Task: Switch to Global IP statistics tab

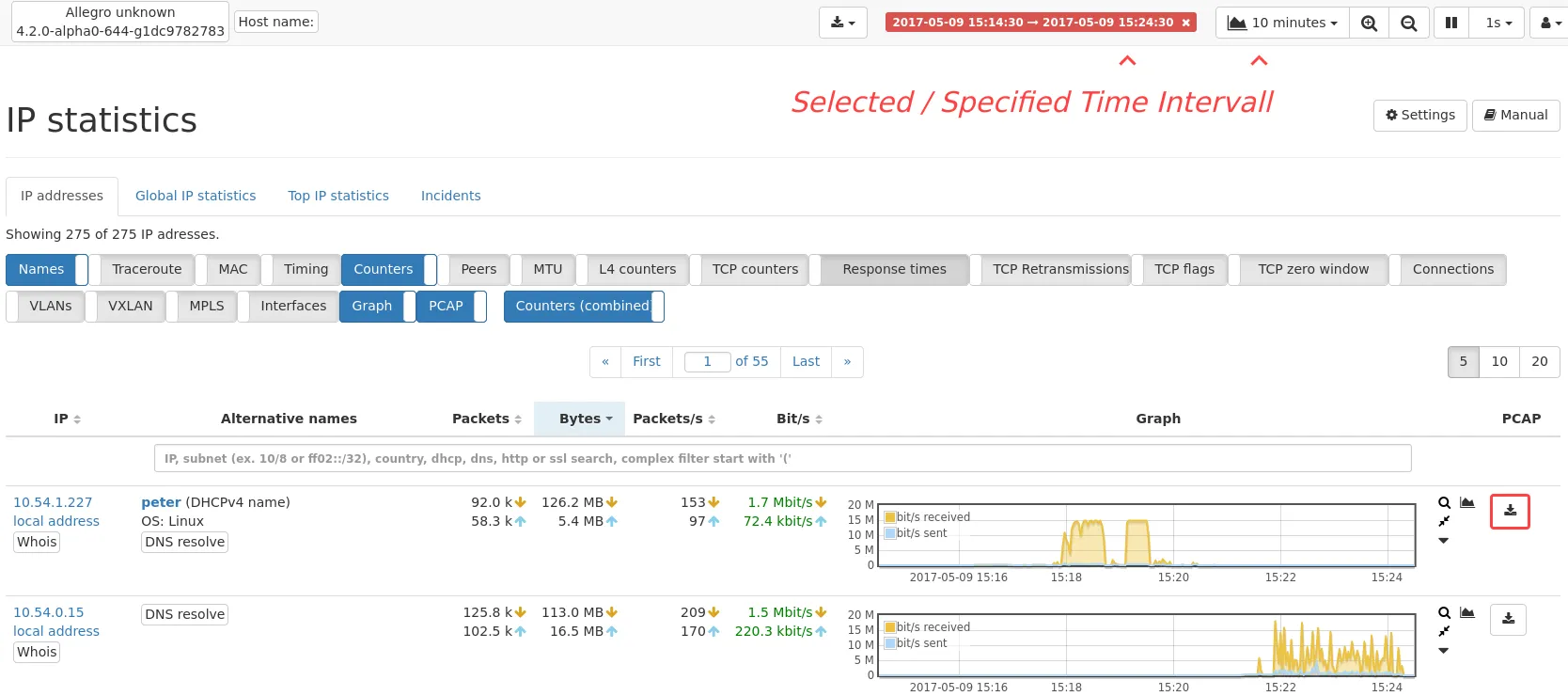Action: (196, 196)
